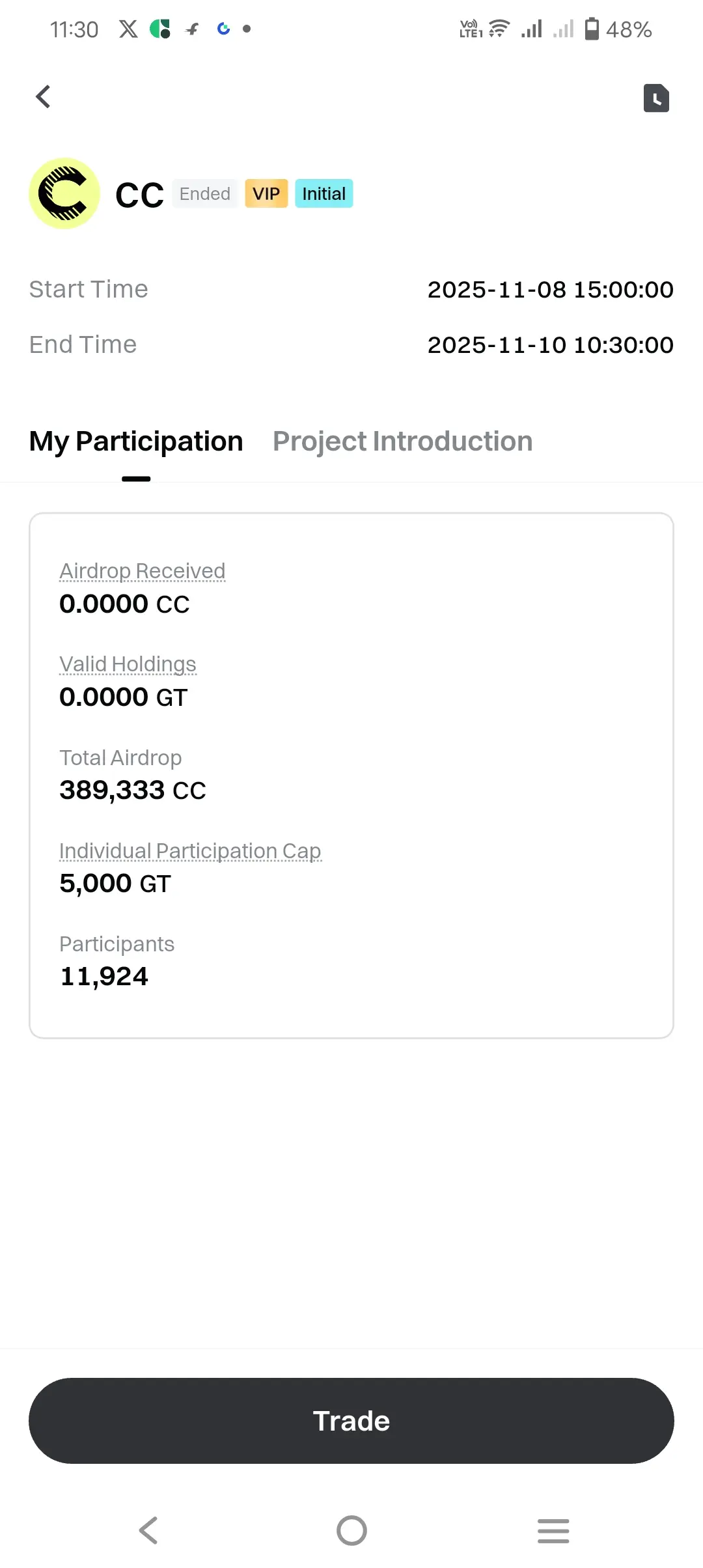Tap the Initial badge
Image resolution: width=703 pixels, height=1568 pixels.
coord(324,194)
